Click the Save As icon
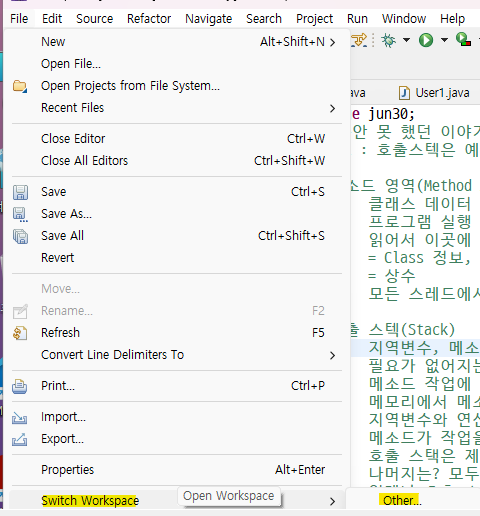The height and width of the screenshot is (516, 480). pos(20,215)
